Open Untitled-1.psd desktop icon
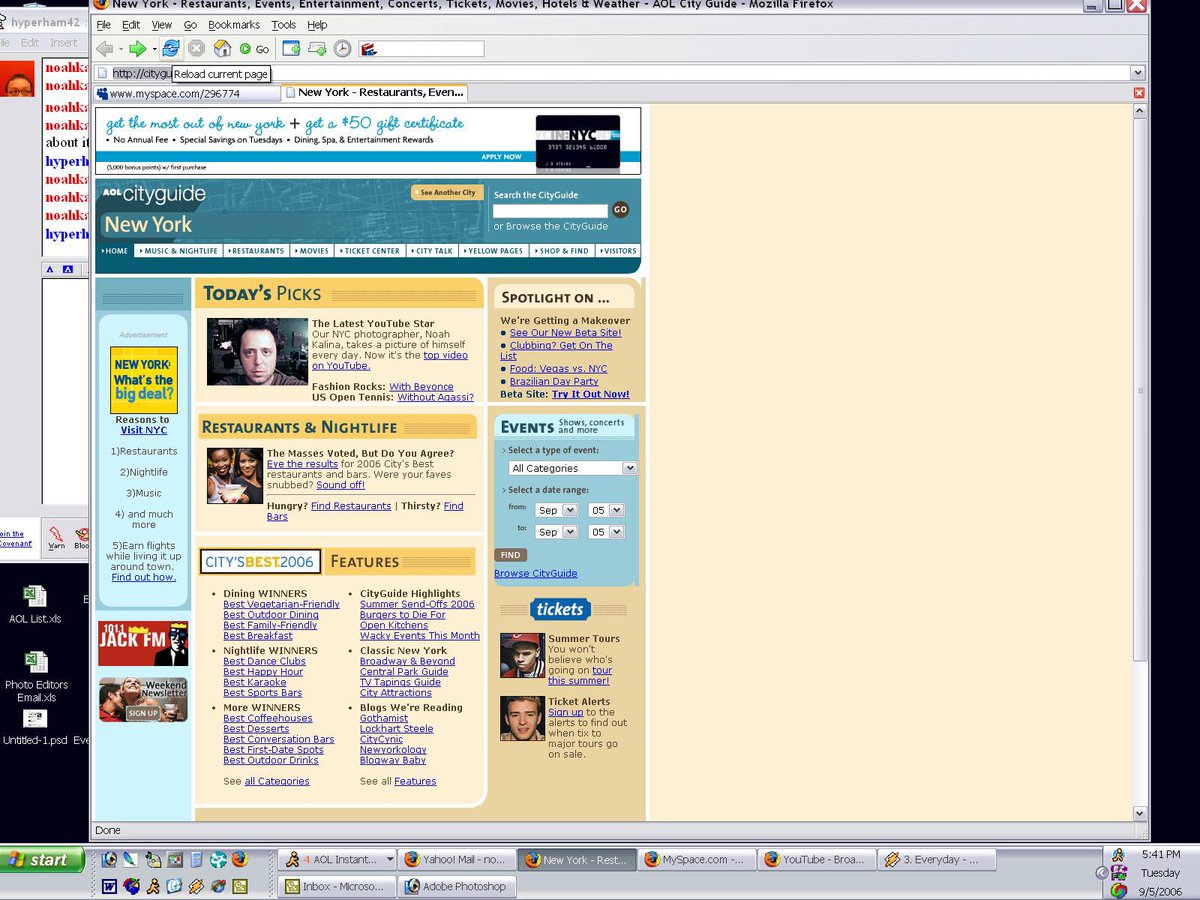Viewport: 1200px width, 900px height. pyautogui.click(x=35, y=727)
